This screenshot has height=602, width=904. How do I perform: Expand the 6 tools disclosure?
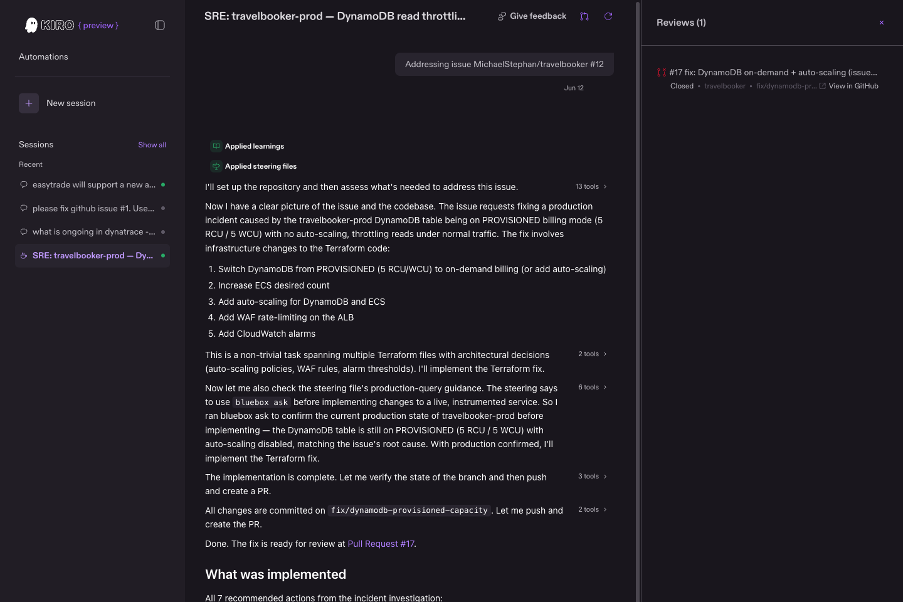tap(592, 387)
